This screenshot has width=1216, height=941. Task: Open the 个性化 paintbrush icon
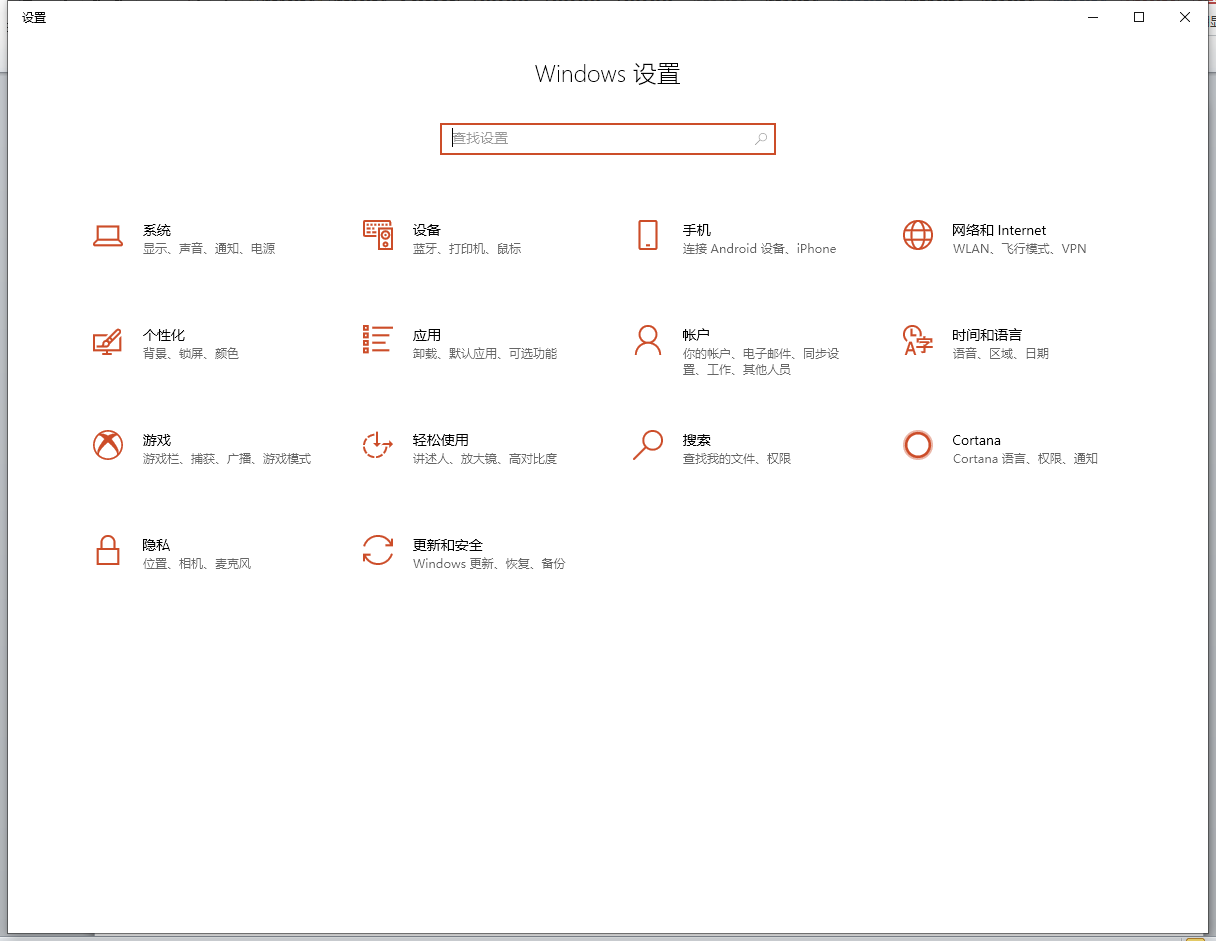tap(107, 341)
